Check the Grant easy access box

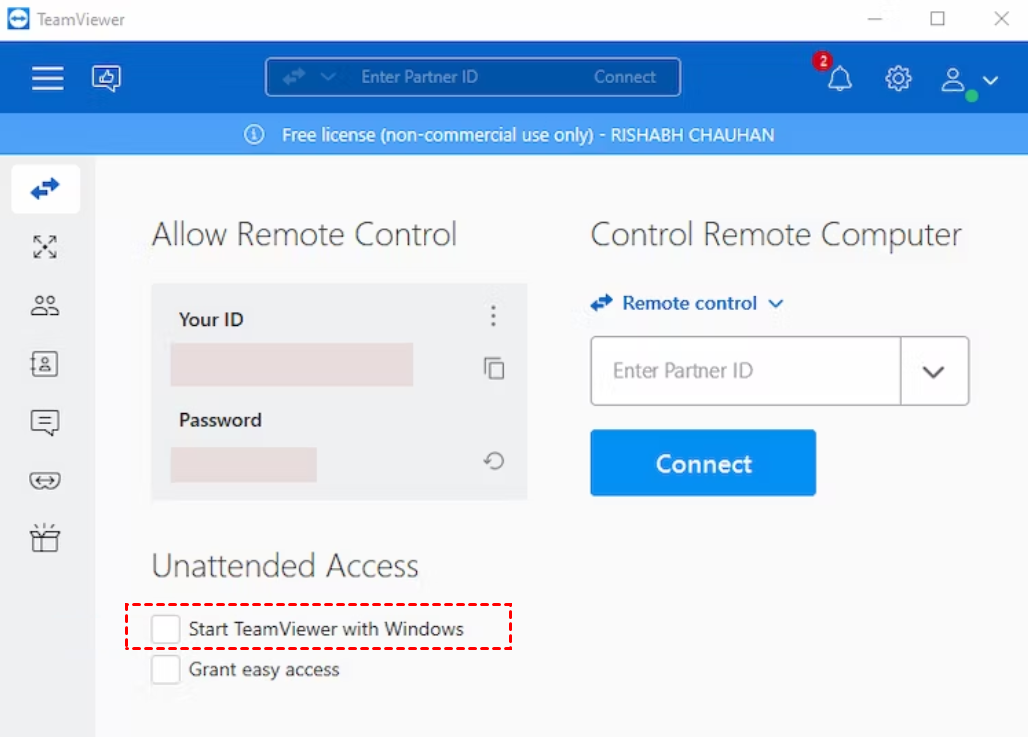point(165,669)
